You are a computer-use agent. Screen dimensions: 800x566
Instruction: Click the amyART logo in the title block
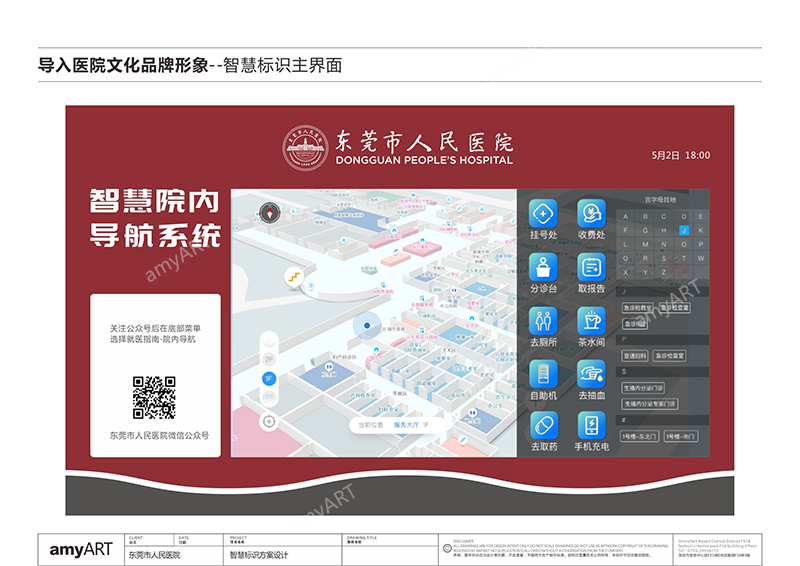click(x=81, y=550)
